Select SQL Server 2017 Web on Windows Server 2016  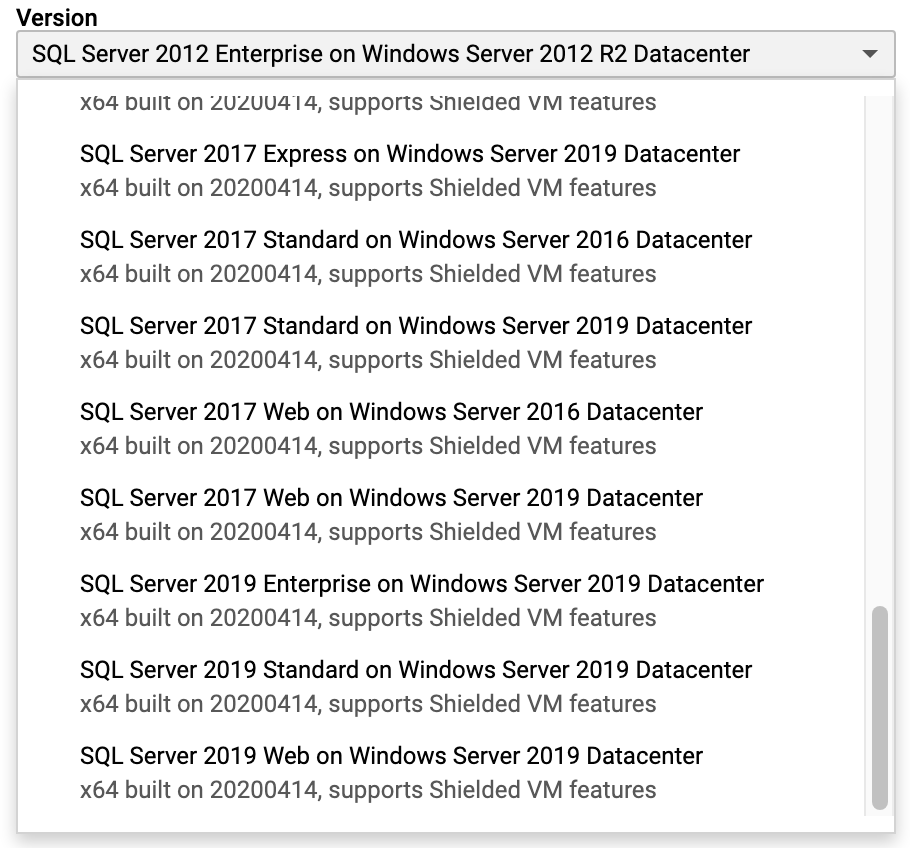coord(390,412)
